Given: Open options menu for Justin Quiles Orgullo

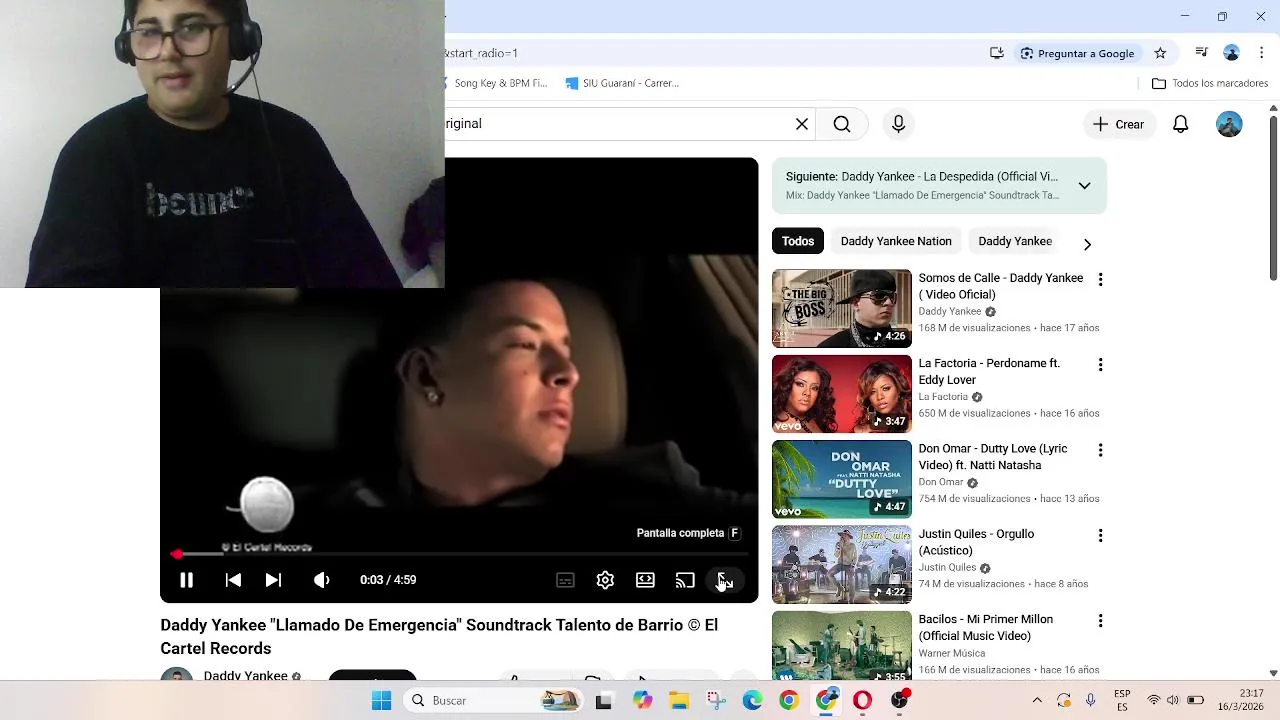Looking at the screenshot, I should 1100,536.
